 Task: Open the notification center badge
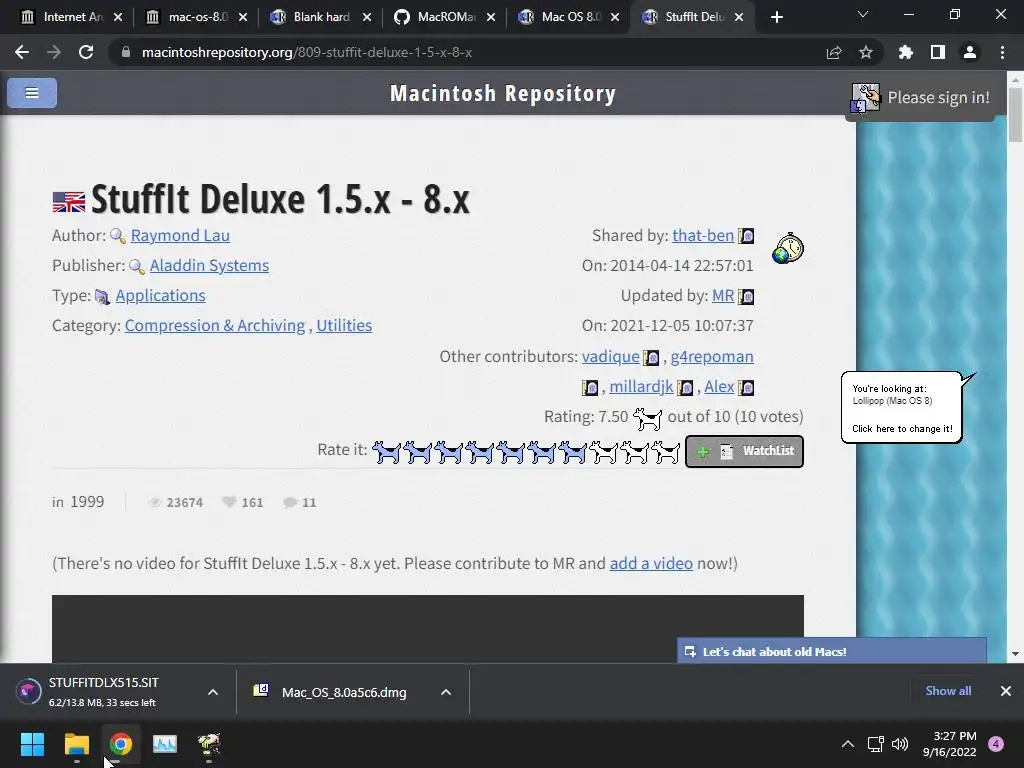coord(996,744)
